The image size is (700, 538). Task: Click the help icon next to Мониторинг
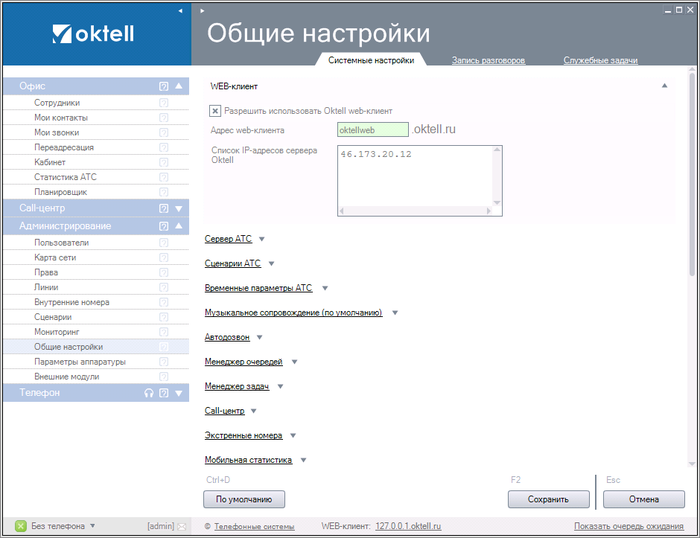point(164,331)
